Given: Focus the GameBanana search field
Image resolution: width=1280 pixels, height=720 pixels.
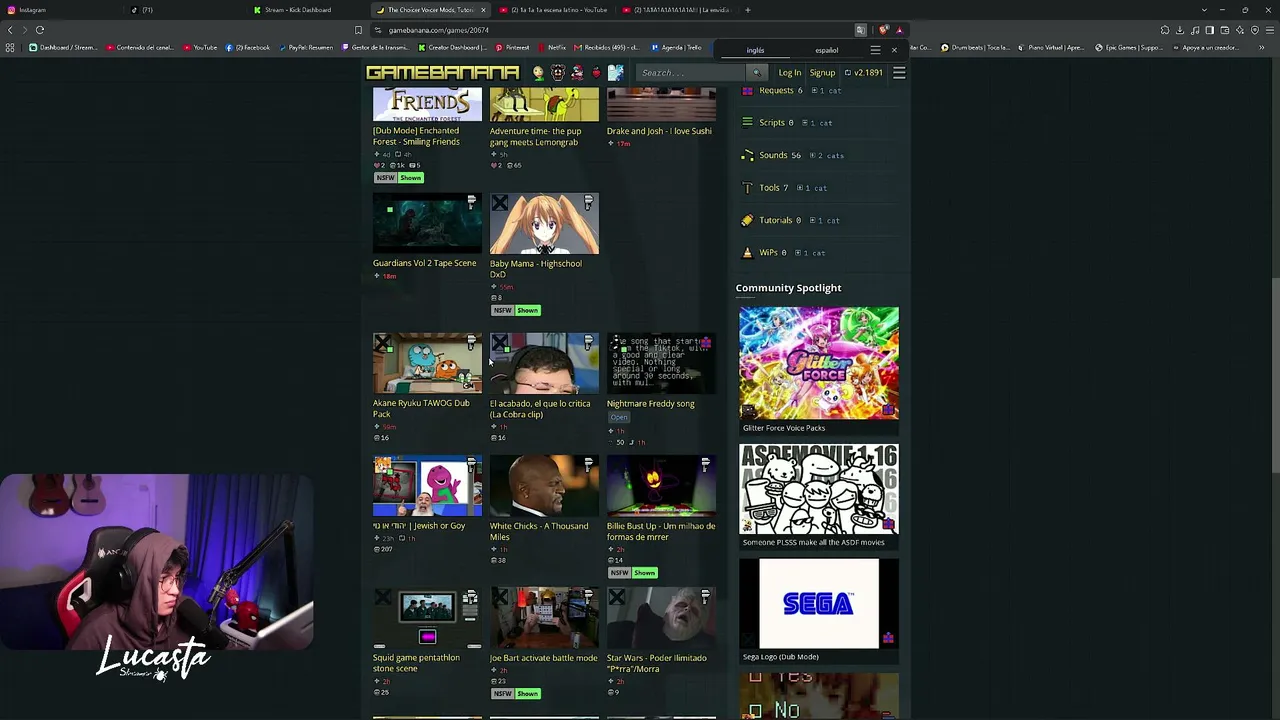Looking at the screenshot, I should [x=692, y=73].
